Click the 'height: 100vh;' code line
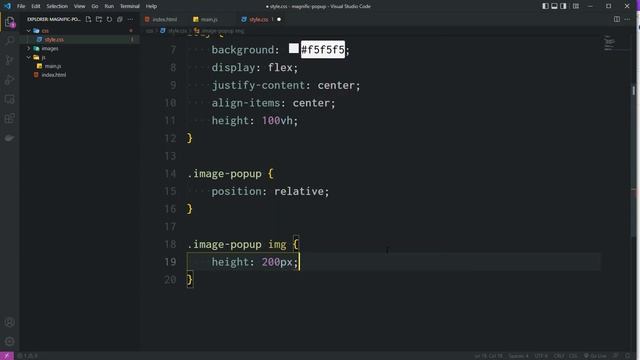Screen dimensions: 640x360 (255, 121)
